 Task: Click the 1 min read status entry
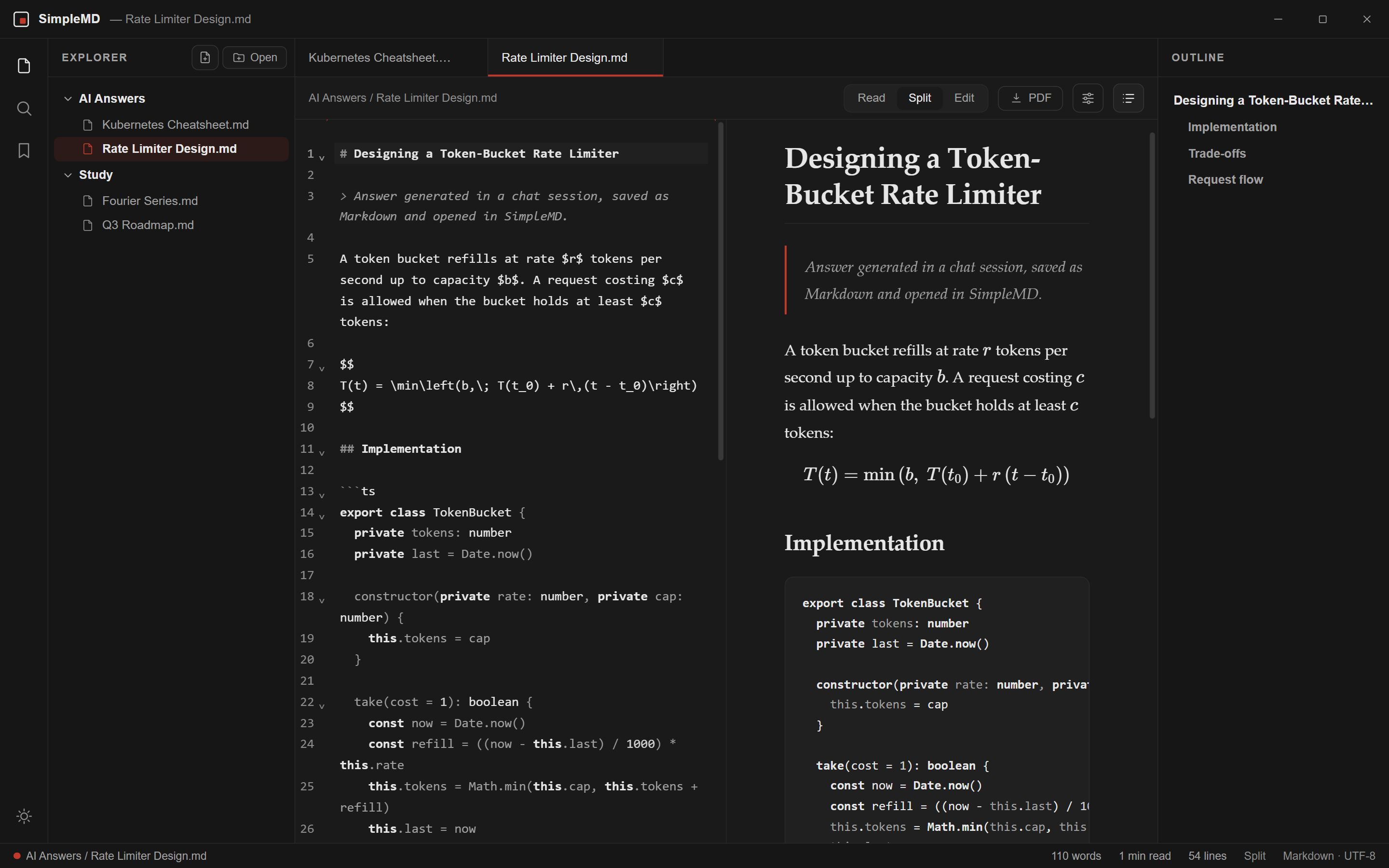pyautogui.click(x=1144, y=856)
